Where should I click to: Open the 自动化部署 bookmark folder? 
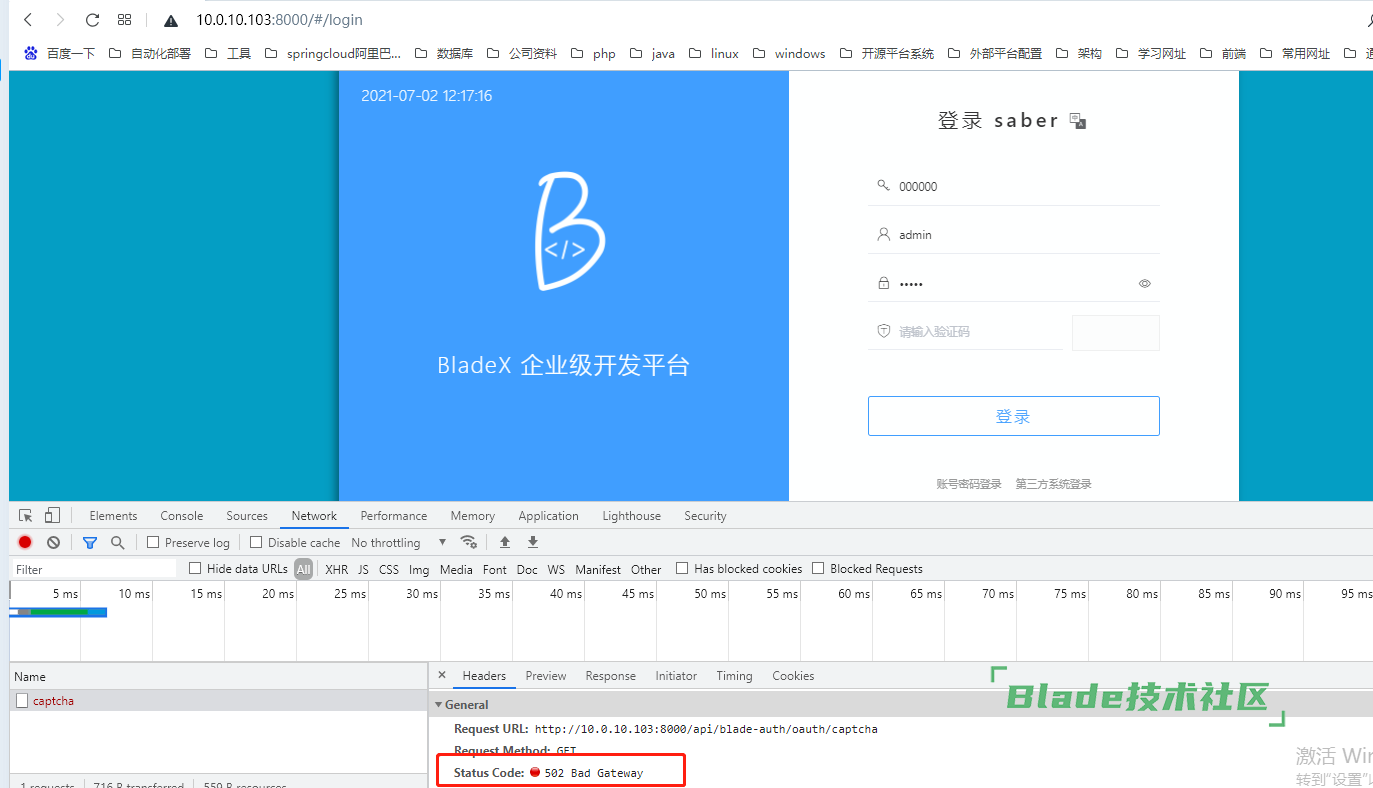point(149,54)
